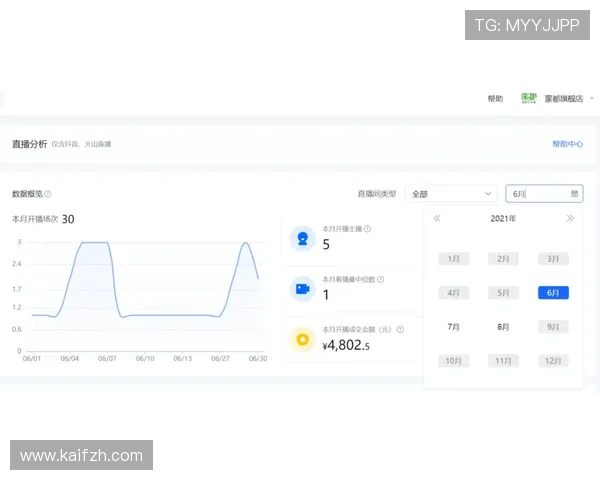Image resolution: width=600 pixels, height=480 pixels.
Task: Select 8月 in the month picker
Action: [x=503, y=327]
